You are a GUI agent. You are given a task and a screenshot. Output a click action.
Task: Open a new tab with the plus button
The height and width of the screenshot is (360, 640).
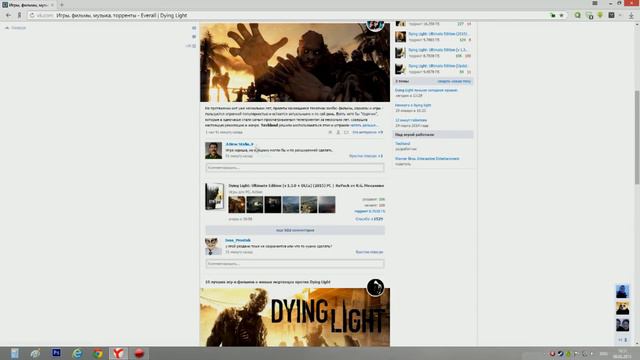point(62,5)
